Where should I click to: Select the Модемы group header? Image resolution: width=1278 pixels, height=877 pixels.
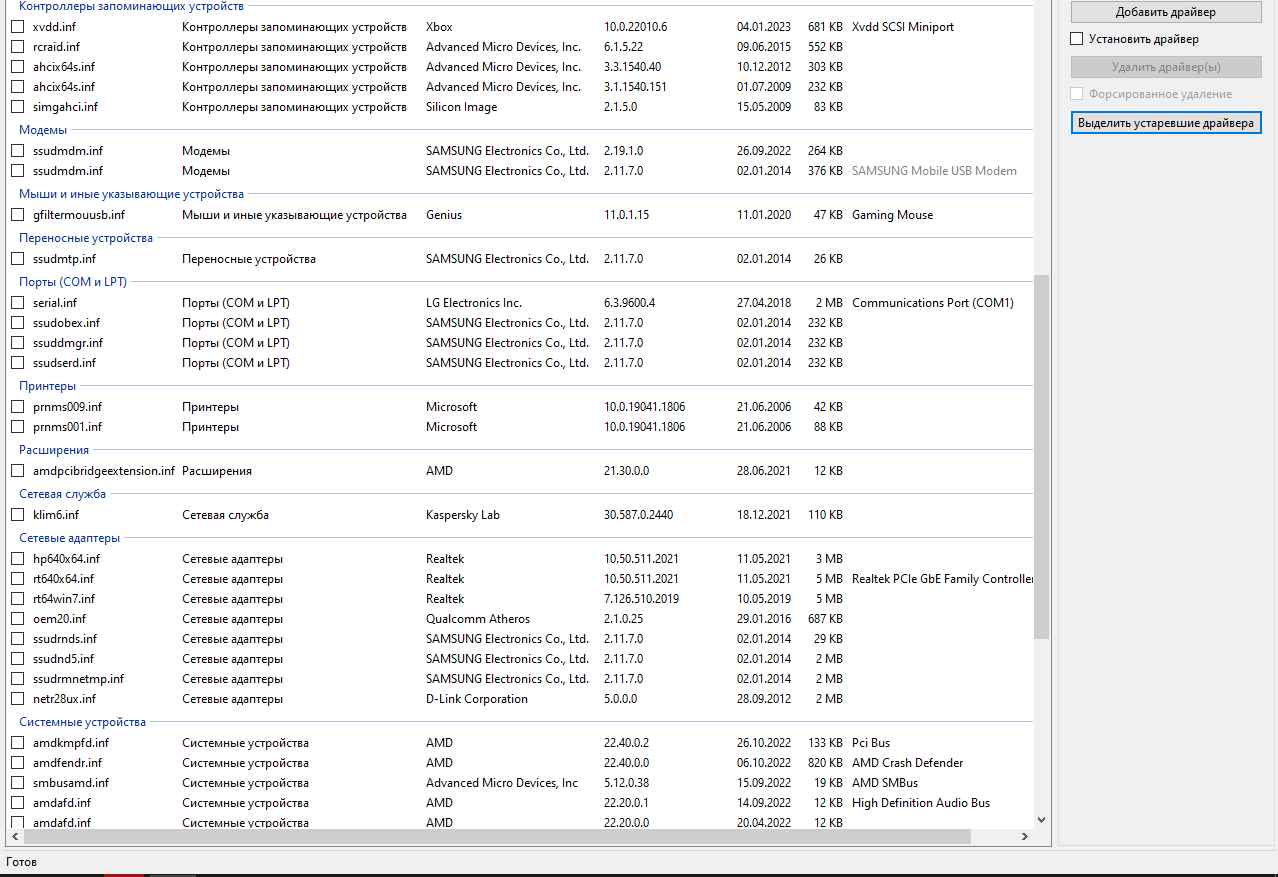[x=43, y=130]
